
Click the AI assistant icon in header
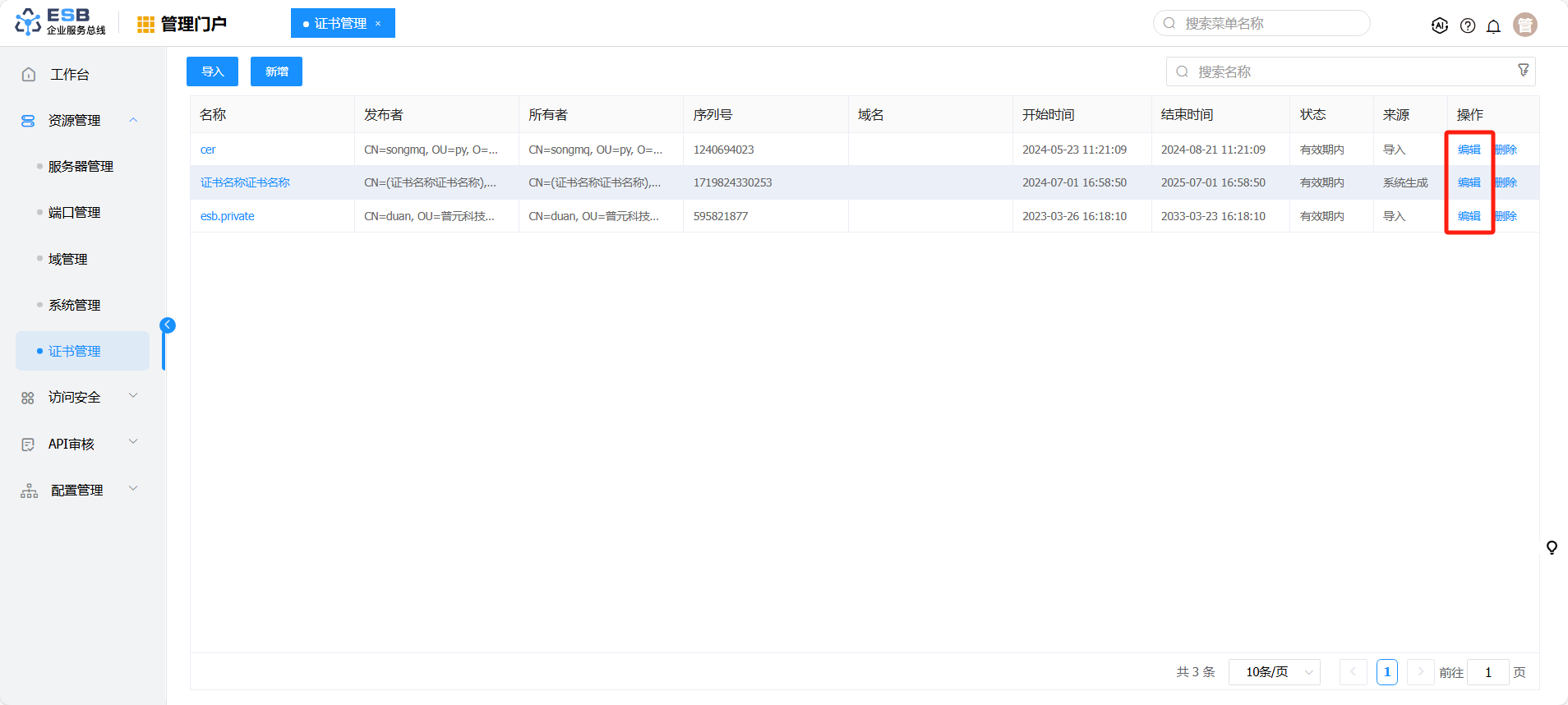point(1439,25)
